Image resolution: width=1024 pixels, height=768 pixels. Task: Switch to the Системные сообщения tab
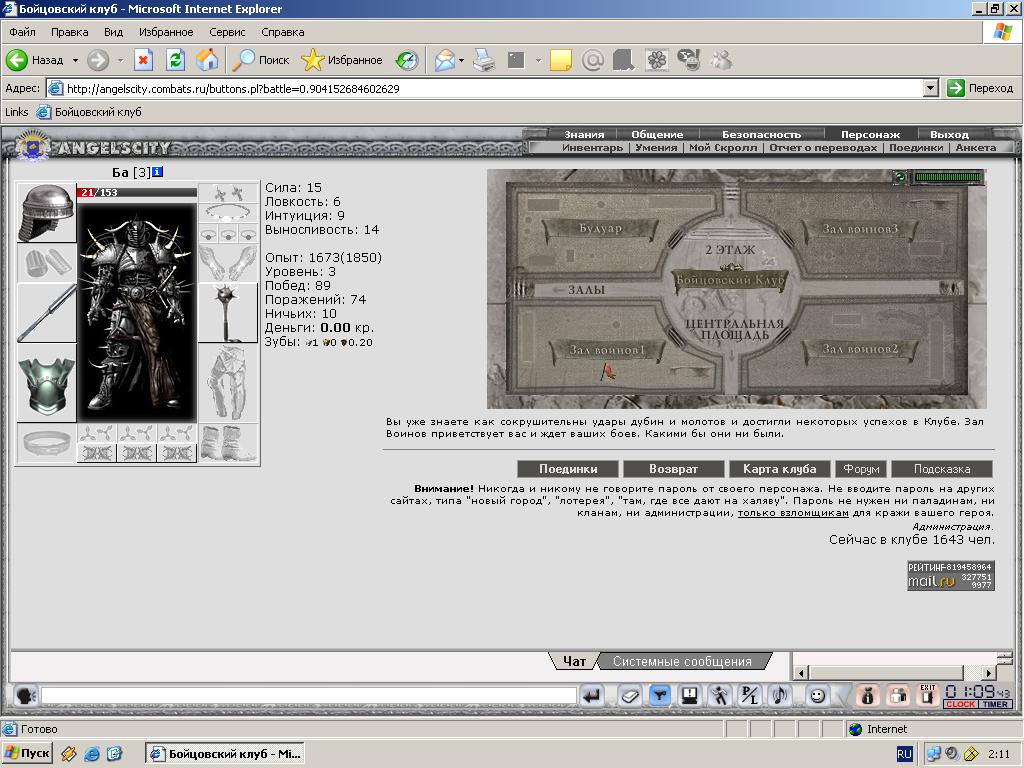pos(682,661)
